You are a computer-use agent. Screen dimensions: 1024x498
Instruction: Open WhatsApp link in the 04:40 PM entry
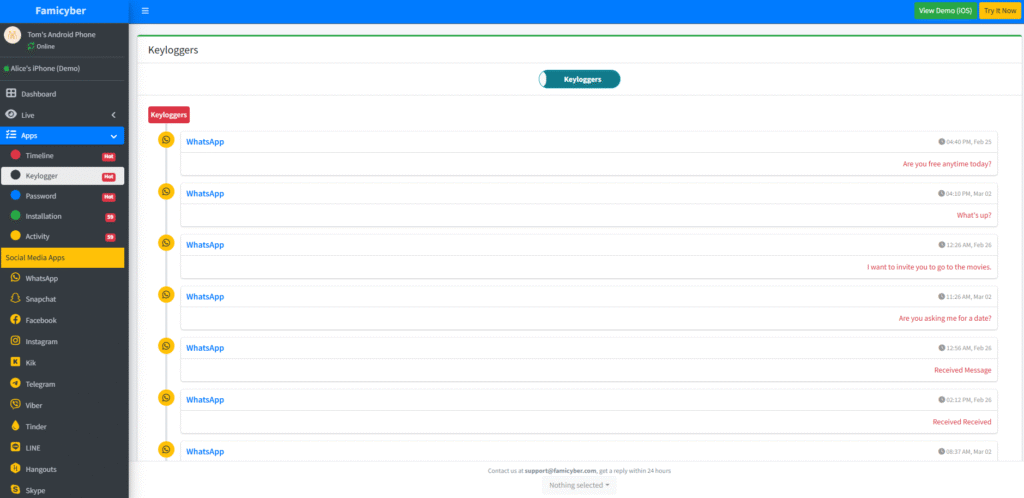205,142
